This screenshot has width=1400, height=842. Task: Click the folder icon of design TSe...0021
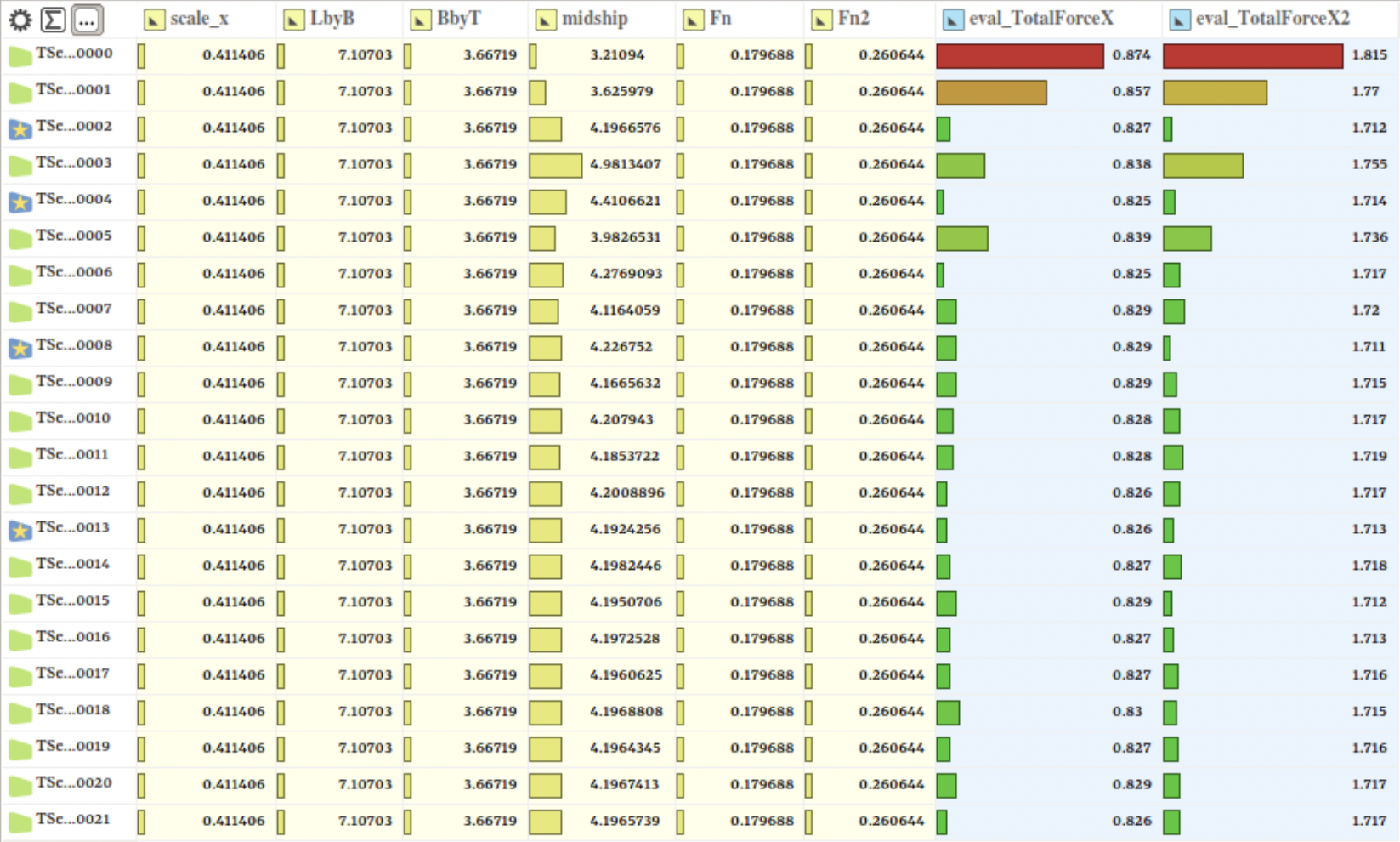[x=20, y=823]
